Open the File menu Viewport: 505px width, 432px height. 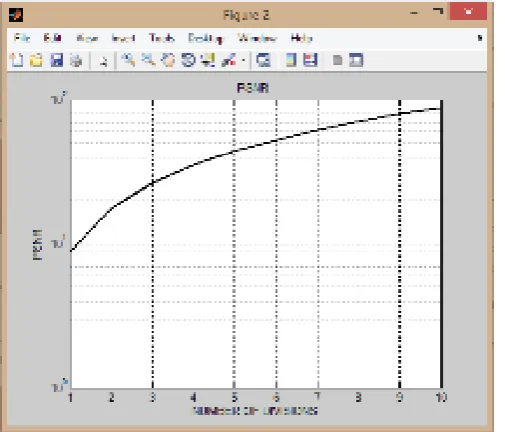pos(22,38)
